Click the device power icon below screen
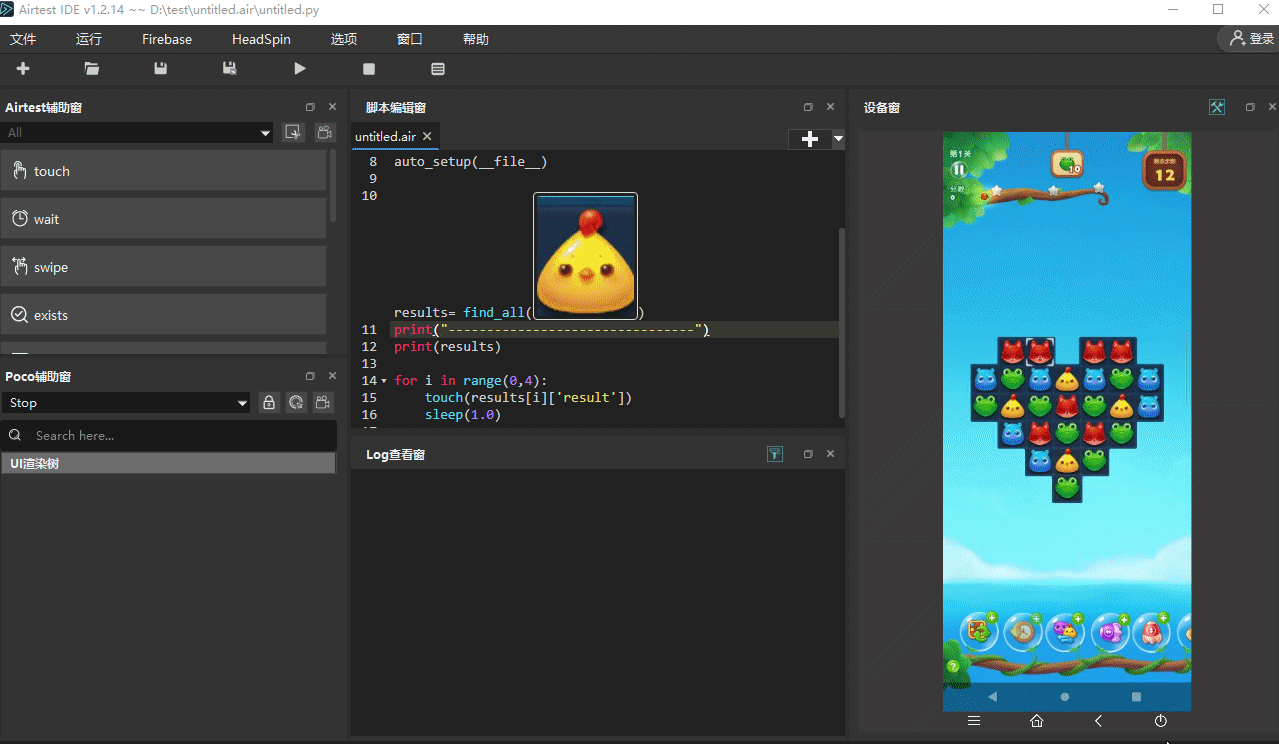Viewport: 1279px width, 744px height. [x=1160, y=720]
